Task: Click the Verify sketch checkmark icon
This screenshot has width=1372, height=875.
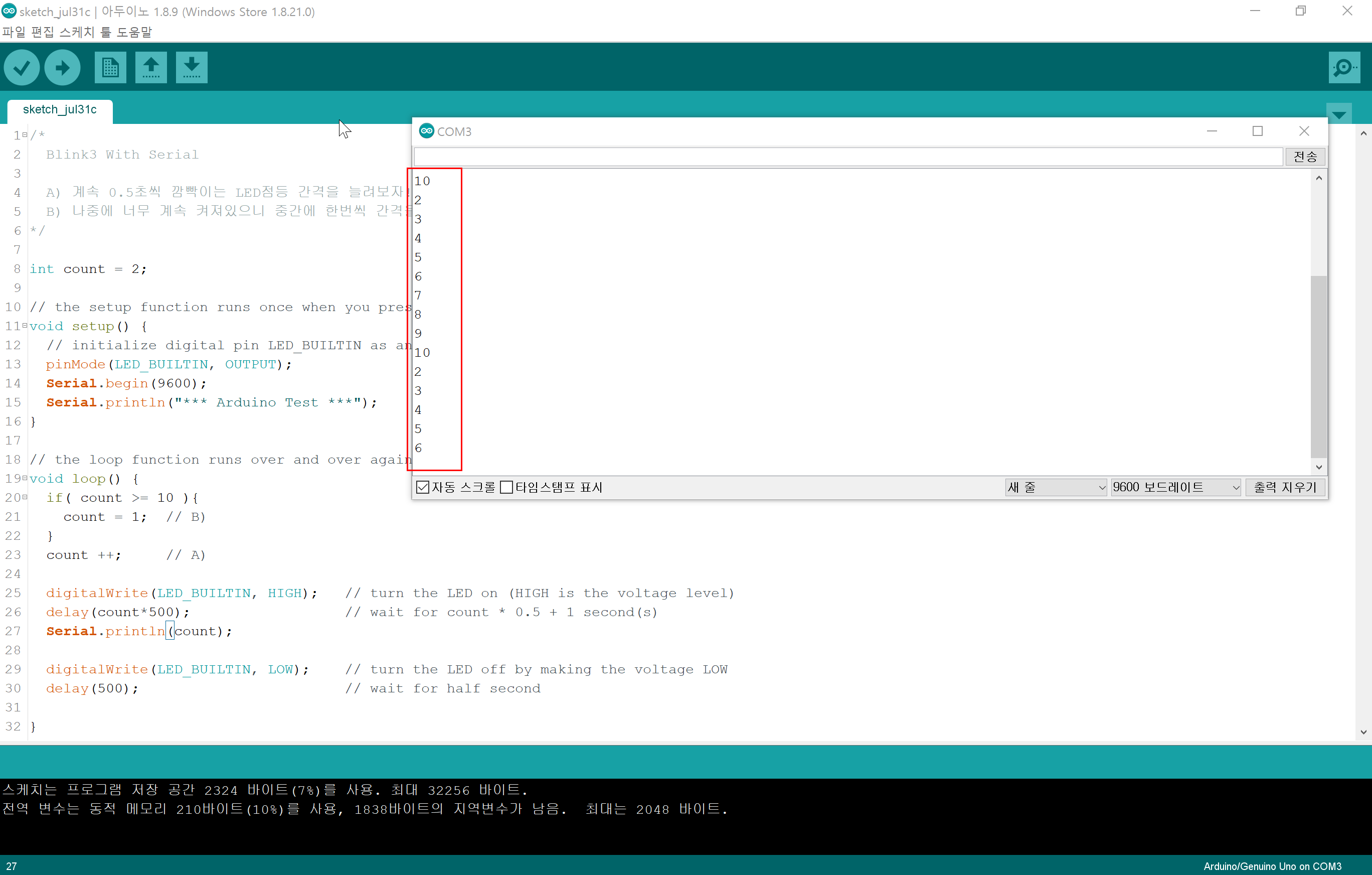Action: [22, 68]
